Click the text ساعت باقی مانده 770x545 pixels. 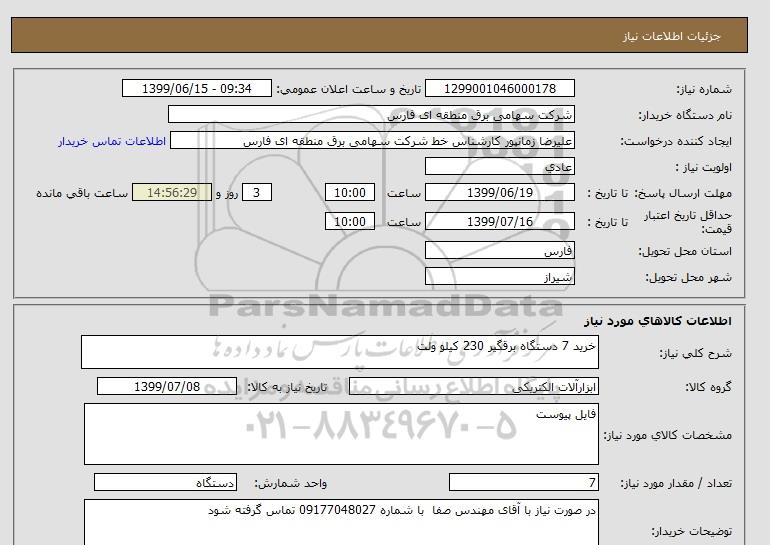(x=82, y=193)
